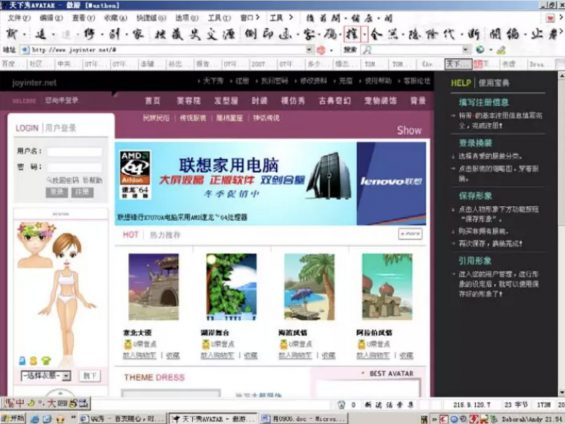Screen dimensions: 565x424
Task: Open the 收藏 (Favorites) menu
Action: coord(116,18)
